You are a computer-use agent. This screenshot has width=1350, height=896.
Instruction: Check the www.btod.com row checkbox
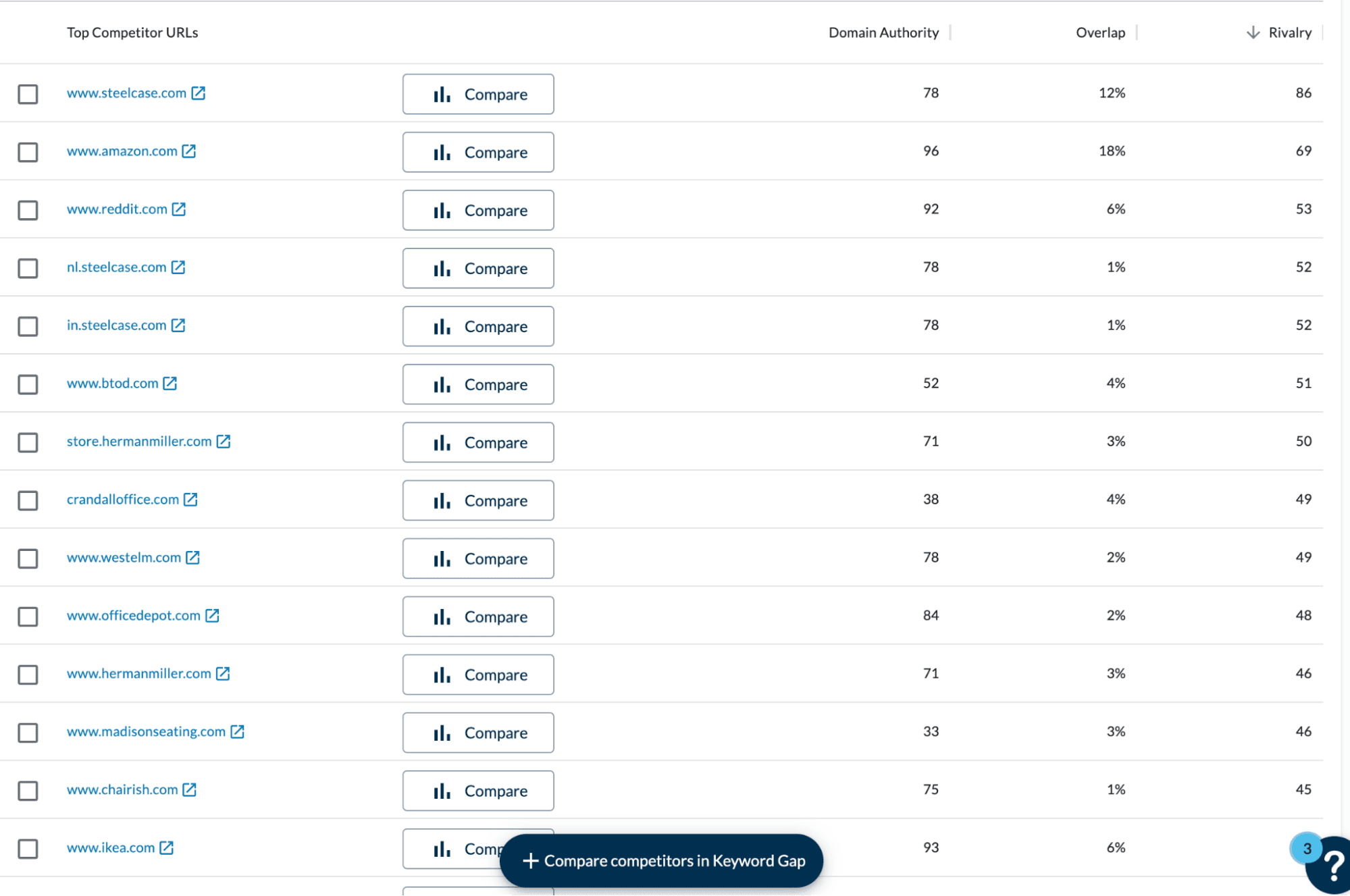click(28, 384)
